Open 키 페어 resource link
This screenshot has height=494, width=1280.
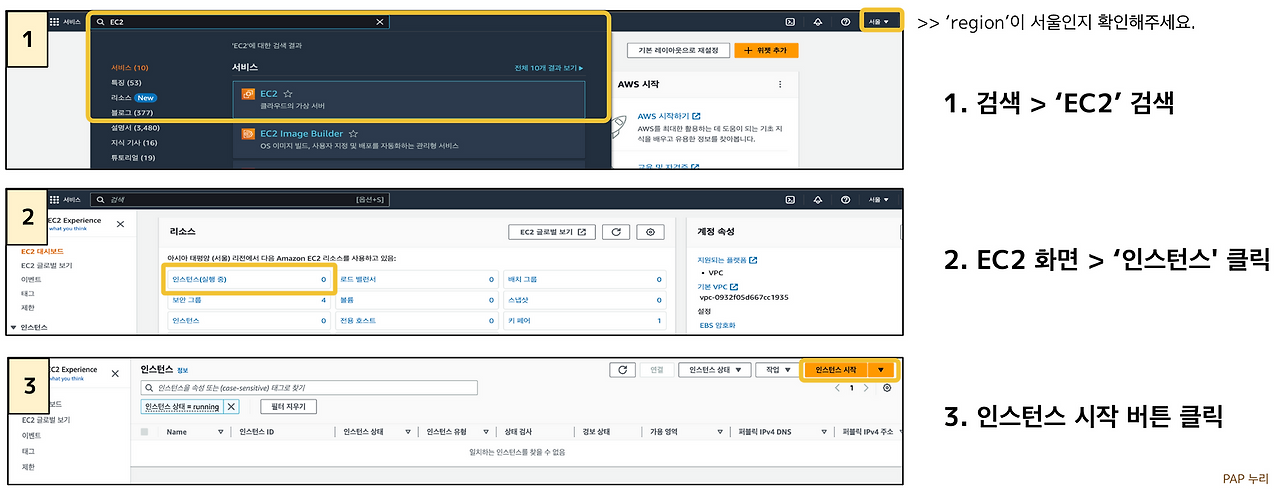[520, 321]
